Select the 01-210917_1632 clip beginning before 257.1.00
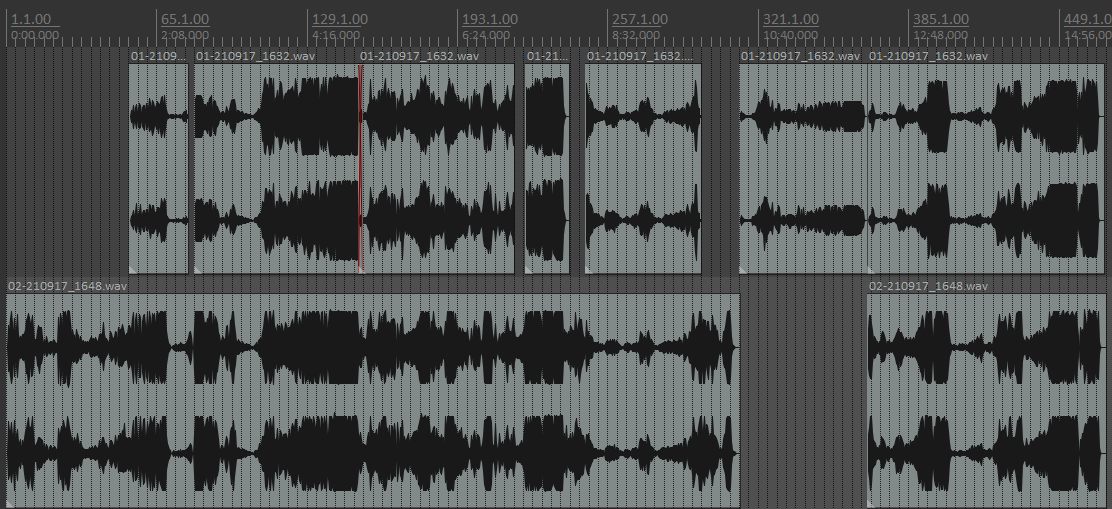The height and width of the screenshot is (509, 1112). pos(643,168)
